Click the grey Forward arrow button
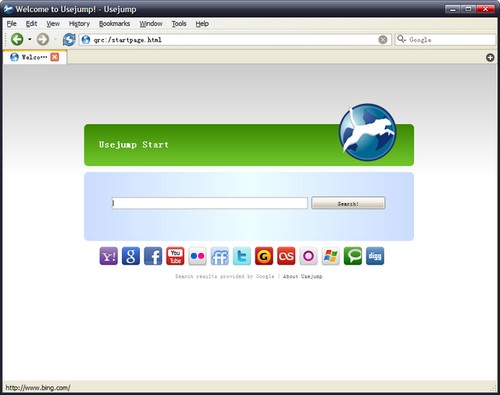 tap(43, 39)
